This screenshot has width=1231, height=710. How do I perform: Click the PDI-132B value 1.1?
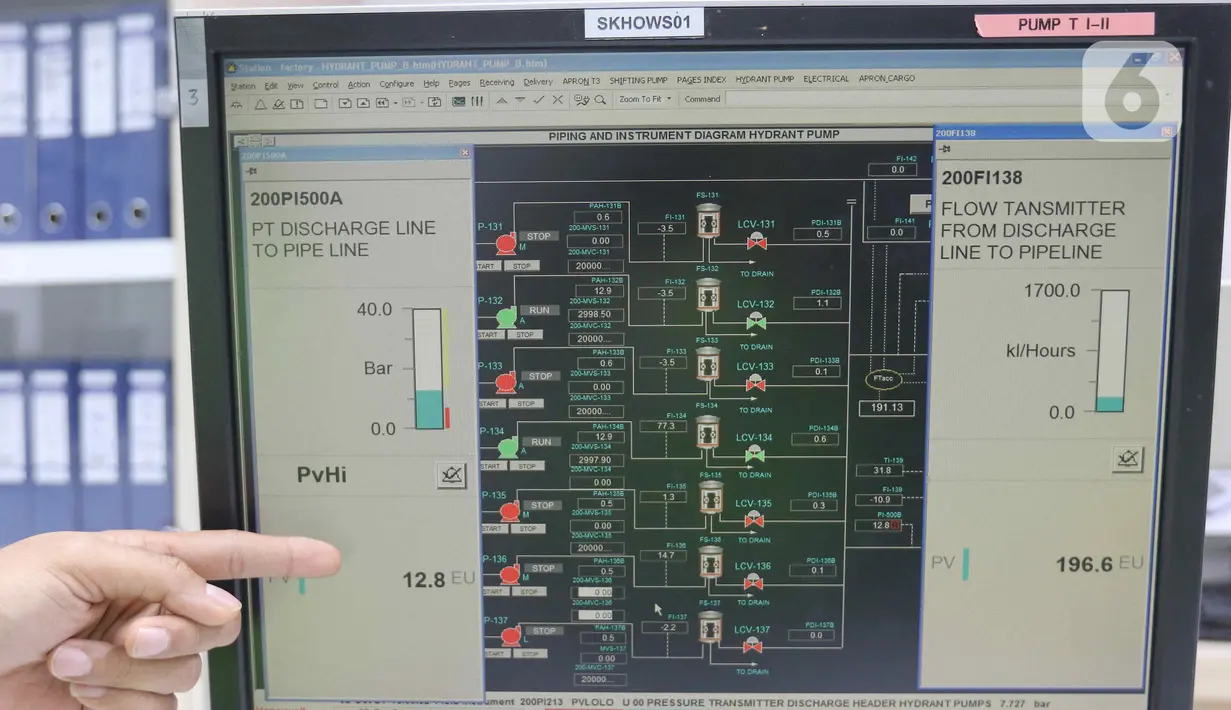[819, 303]
